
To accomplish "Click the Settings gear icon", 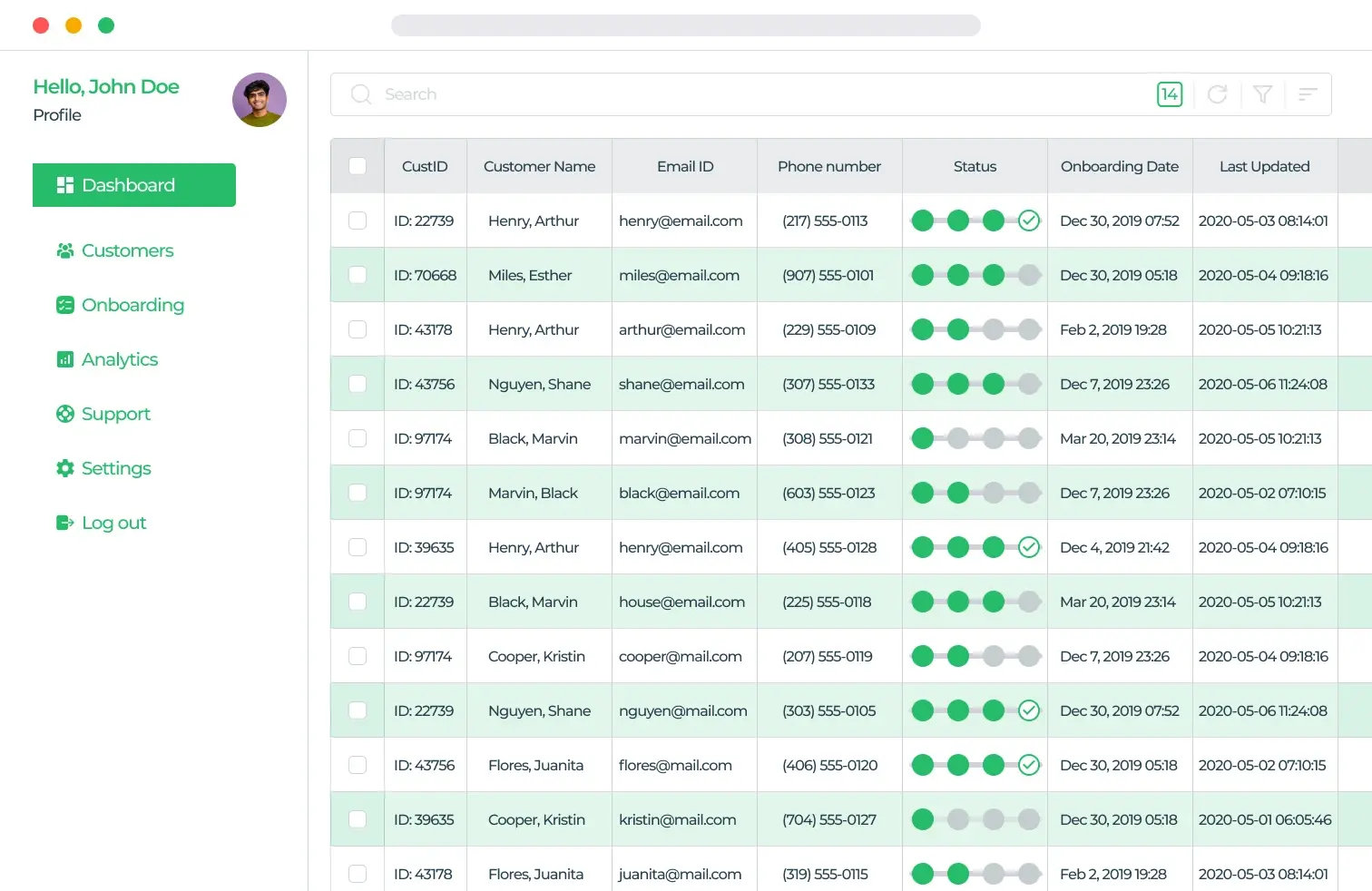I will [x=65, y=468].
